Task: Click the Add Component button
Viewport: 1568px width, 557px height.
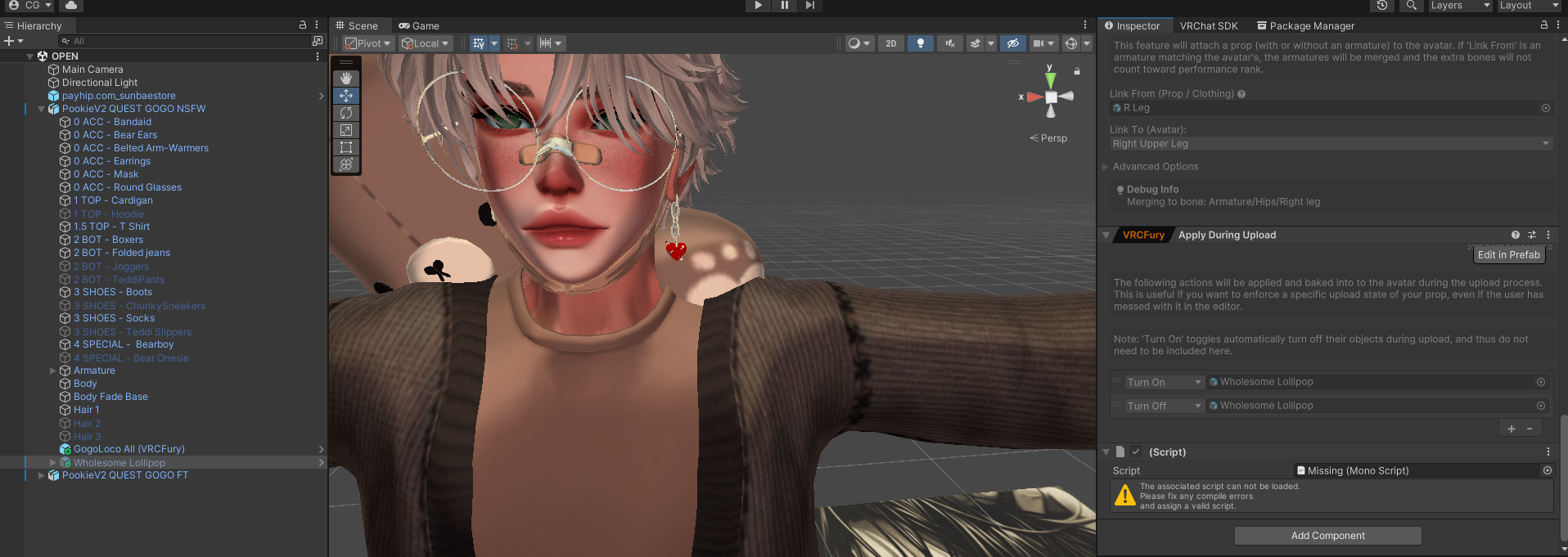Action: click(x=1327, y=536)
